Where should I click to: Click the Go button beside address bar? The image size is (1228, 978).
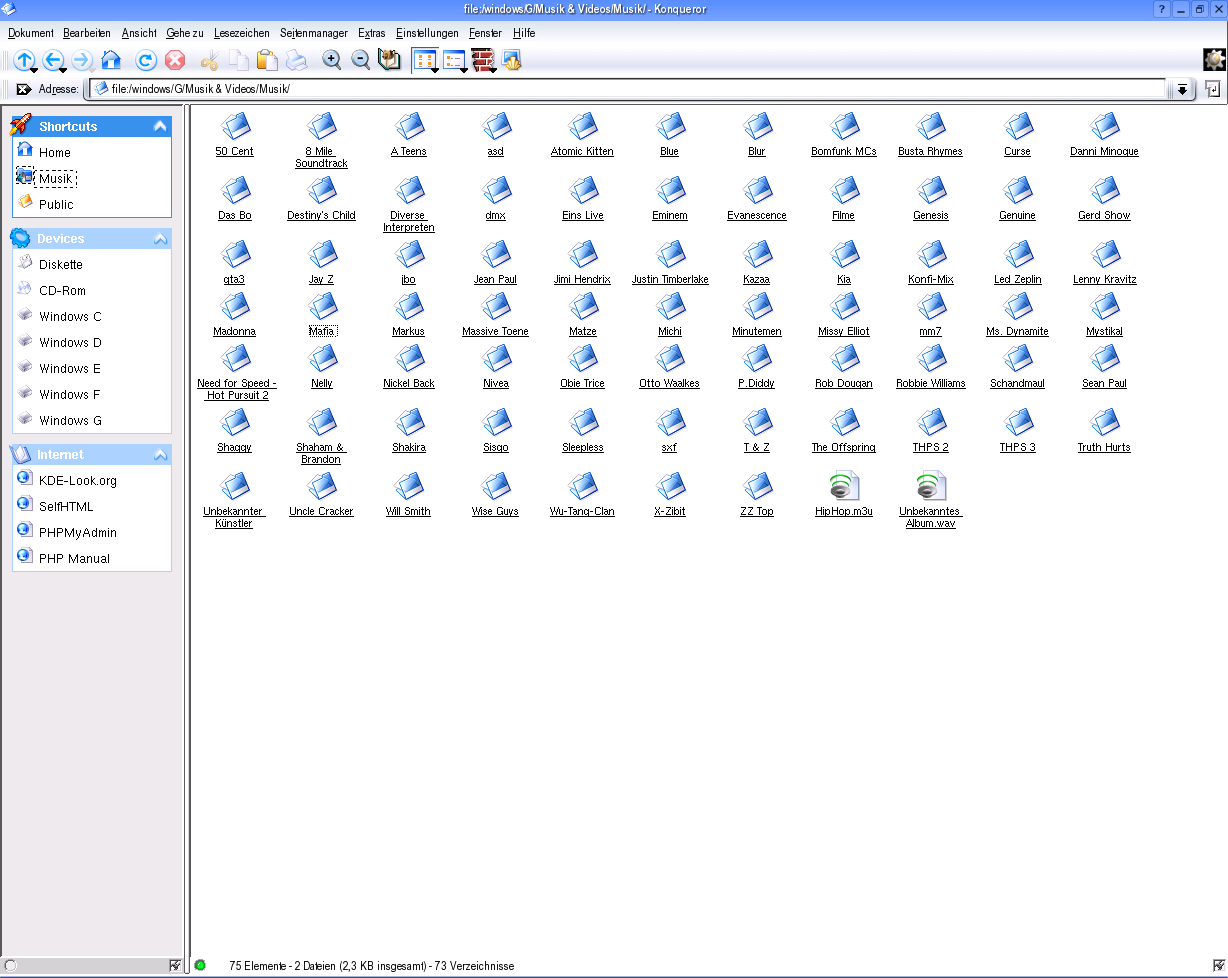(1212, 89)
